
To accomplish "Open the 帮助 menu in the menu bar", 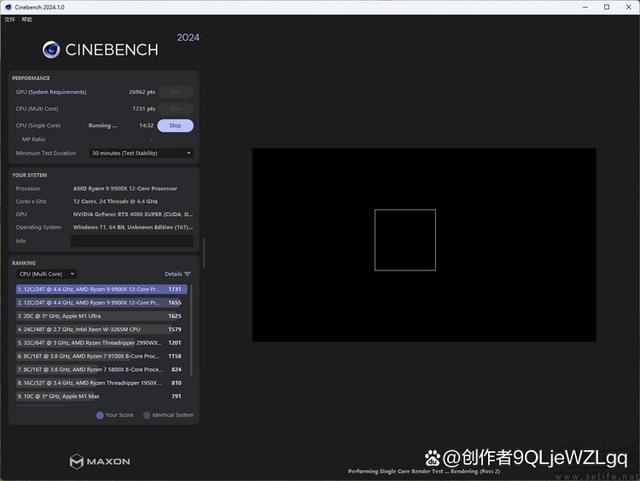I will tap(27, 20).
